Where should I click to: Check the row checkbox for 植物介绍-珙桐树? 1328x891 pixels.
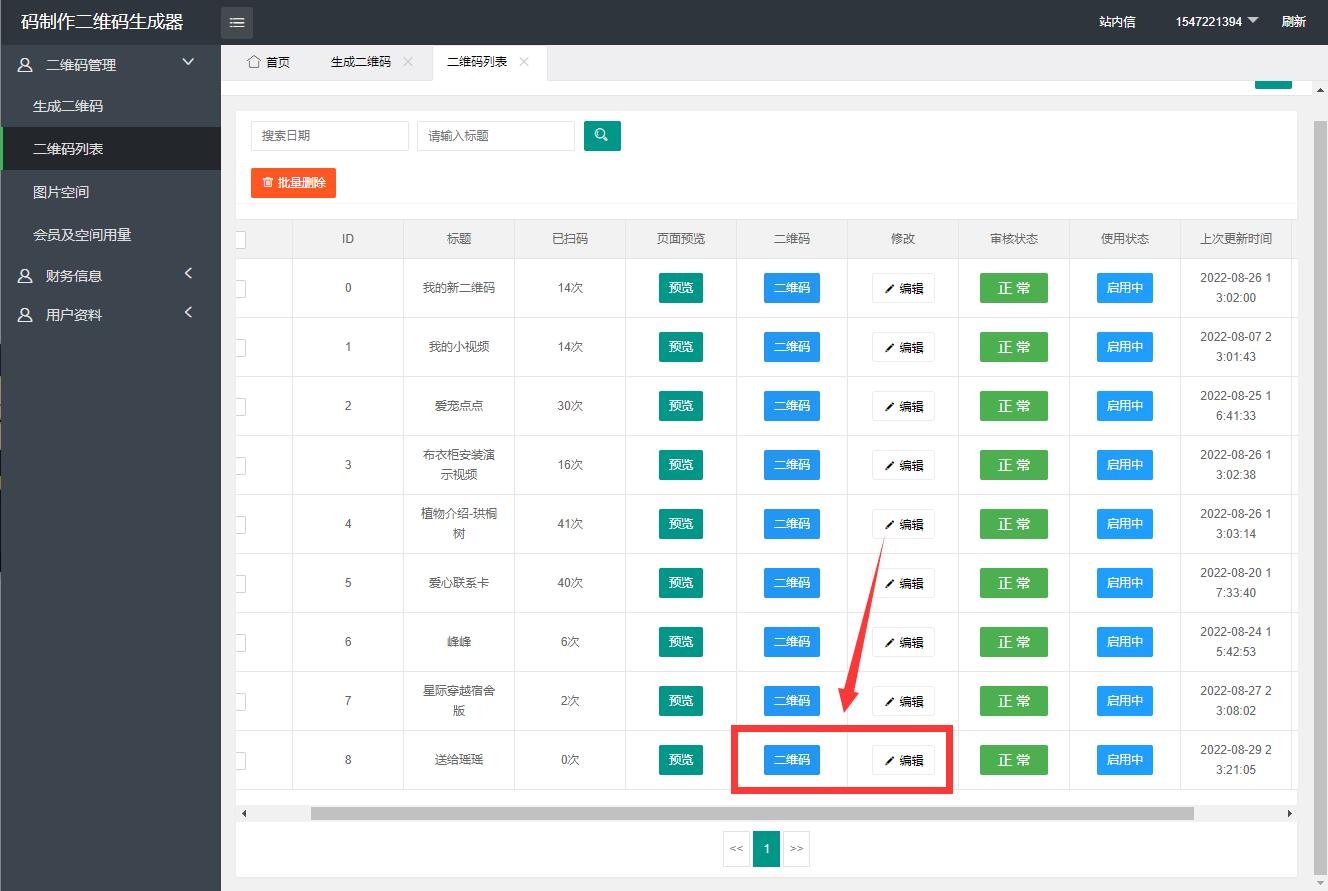(x=240, y=524)
